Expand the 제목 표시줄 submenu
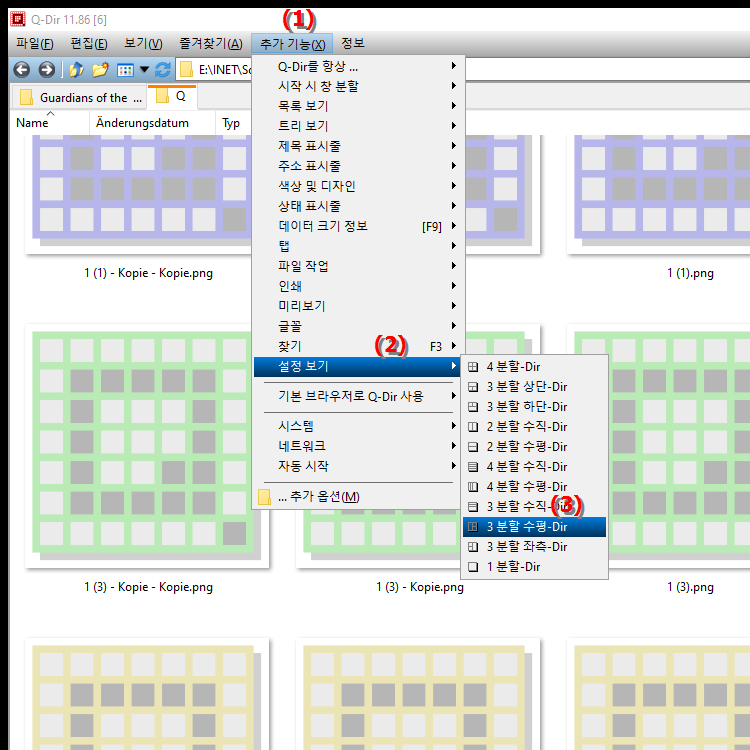750x750 pixels. 358,146
